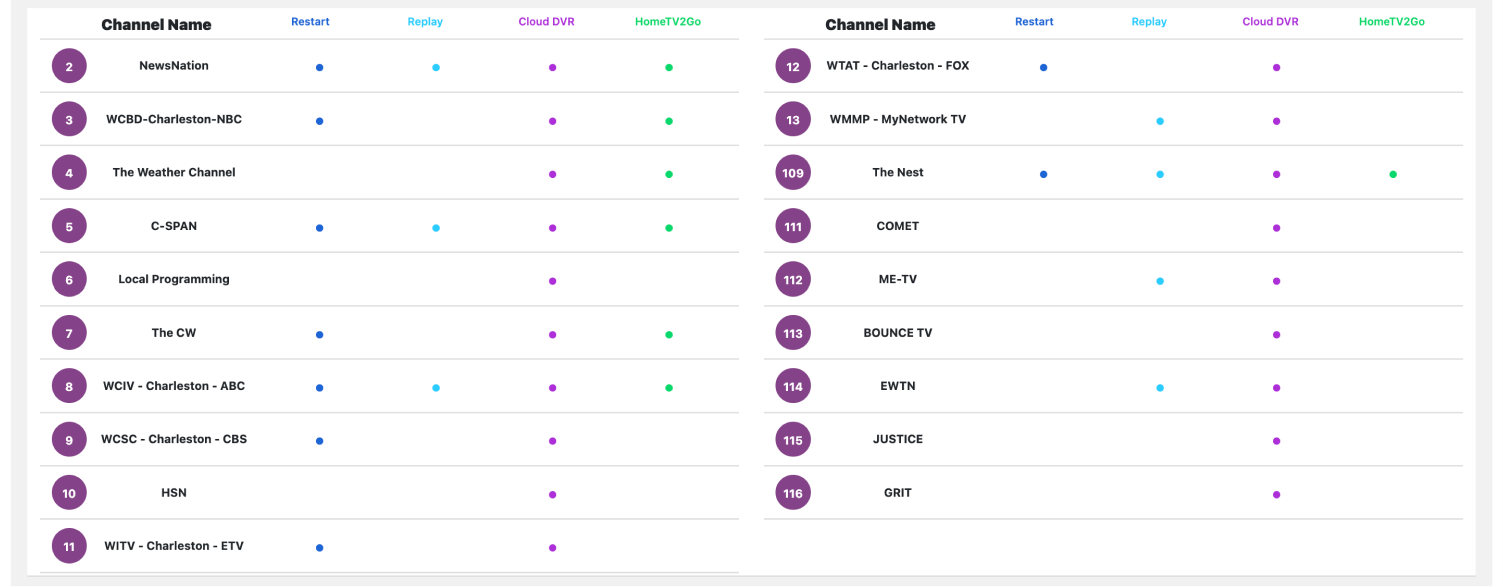Click the Cloud DVR dot for GRIT
This screenshot has height=587, width=1503.
(1276, 494)
